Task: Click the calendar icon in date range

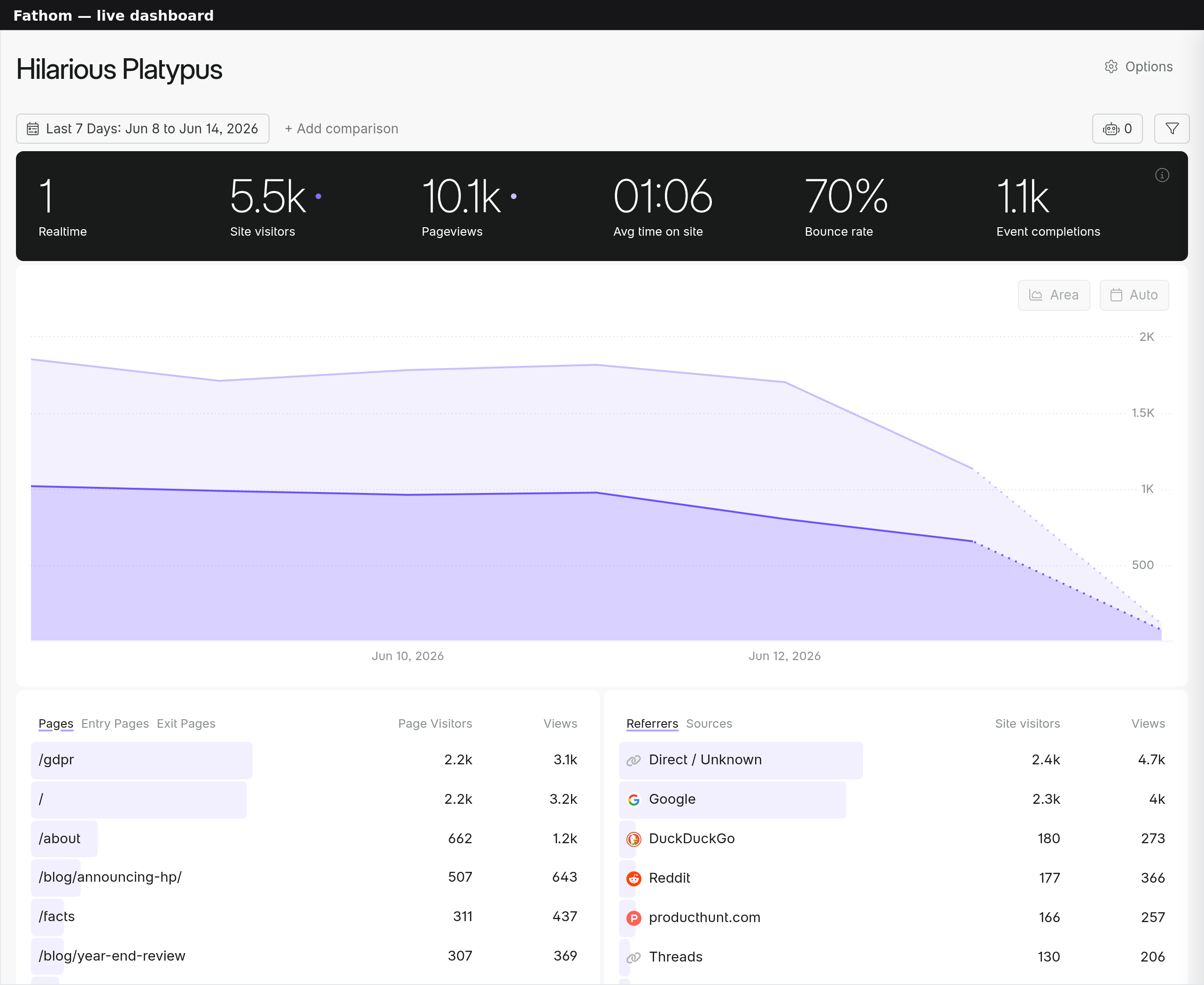Action: point(33,129)
